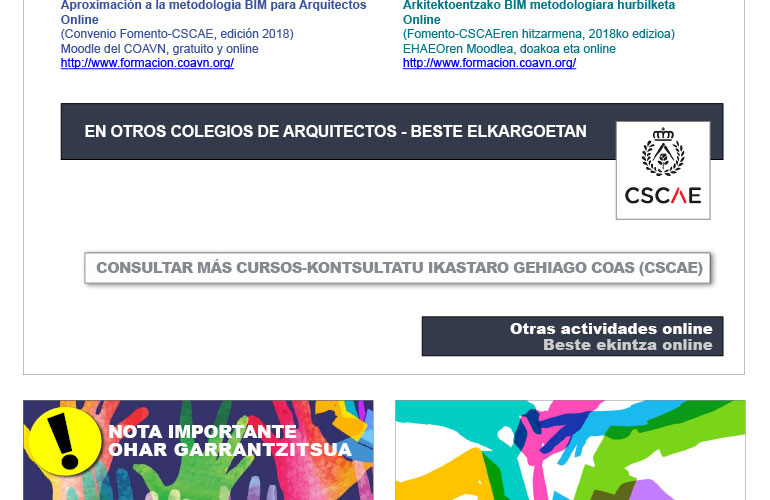
Task: Click 'Moodle del COAVN, gratuito y online' text
Action: [160, 49]
